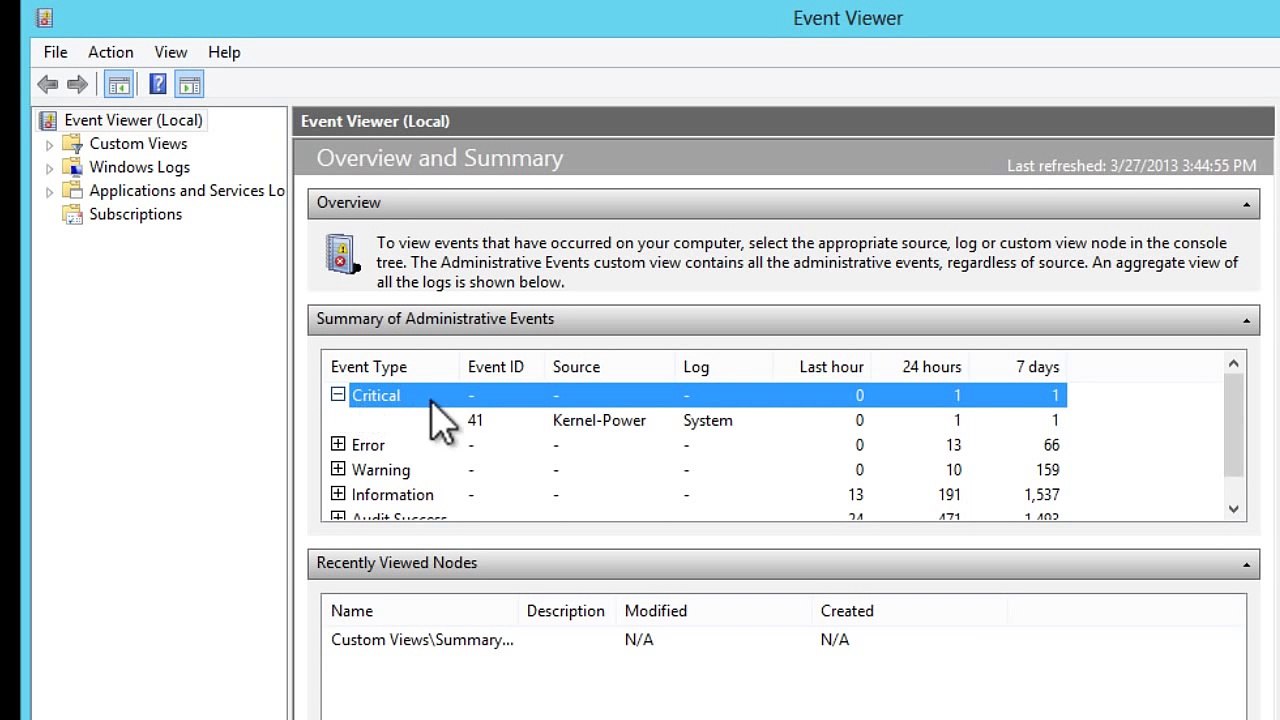Expand Applications and Services Logs node
This screenshot has width=1280, height=720.
pos(49,191)
